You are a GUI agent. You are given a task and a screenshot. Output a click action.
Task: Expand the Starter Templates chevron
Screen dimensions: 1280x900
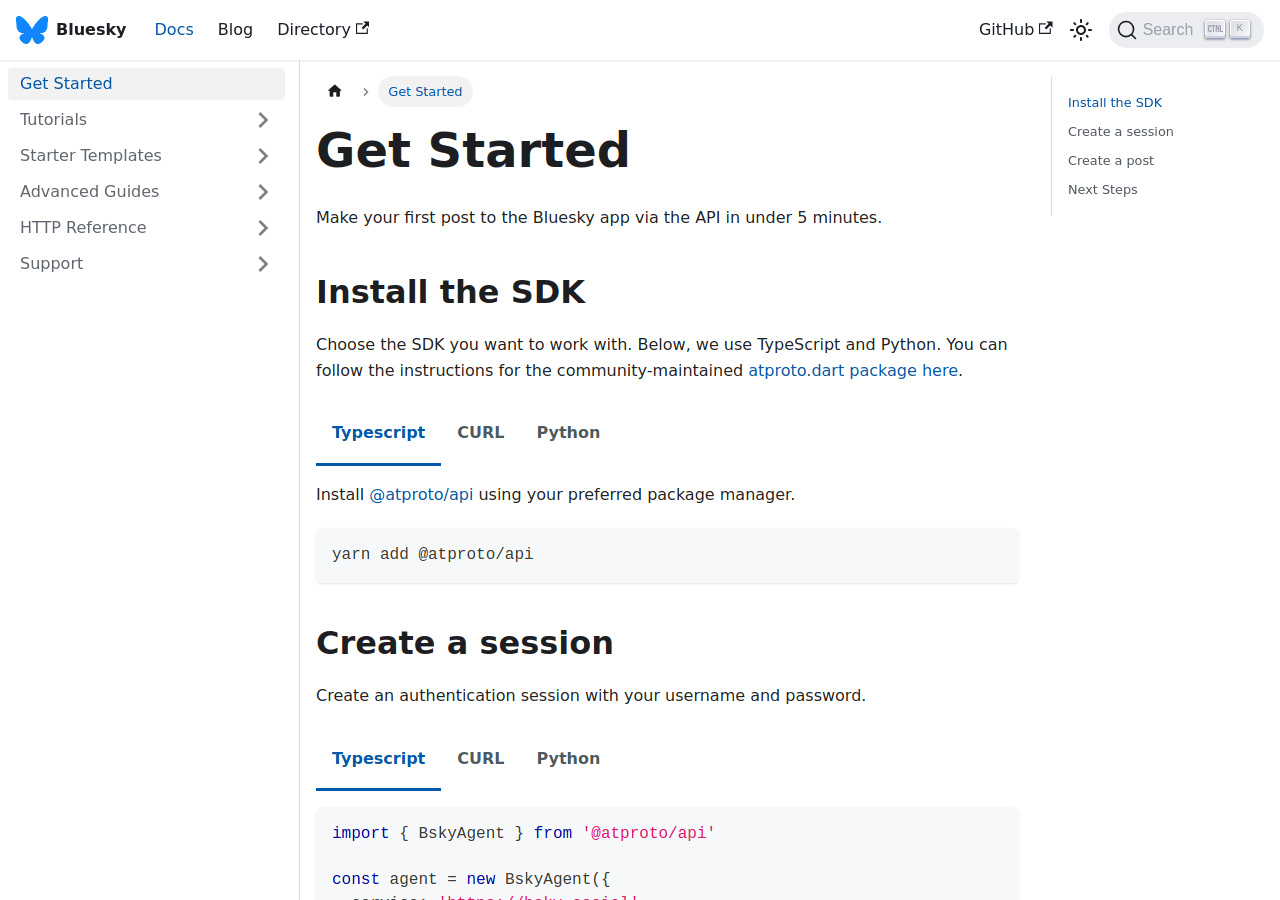(x=263, y=156)
